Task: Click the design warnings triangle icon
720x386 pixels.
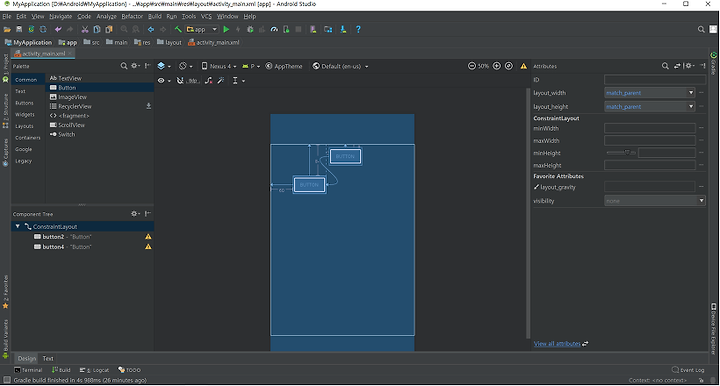Action: pos(523,66)
